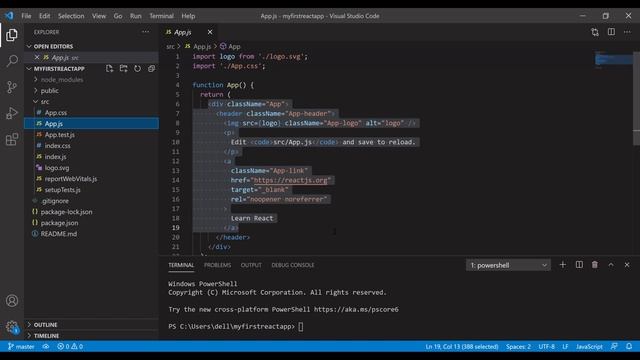640x360 pixels.
Task: Close the terminal panel
Action: click(627, 265)
